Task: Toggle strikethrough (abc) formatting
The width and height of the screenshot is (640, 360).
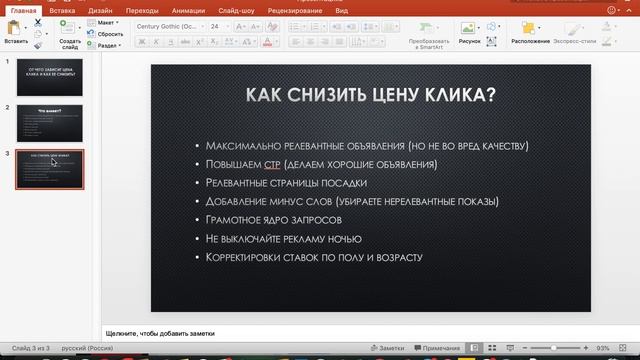Action: [185, 42]
